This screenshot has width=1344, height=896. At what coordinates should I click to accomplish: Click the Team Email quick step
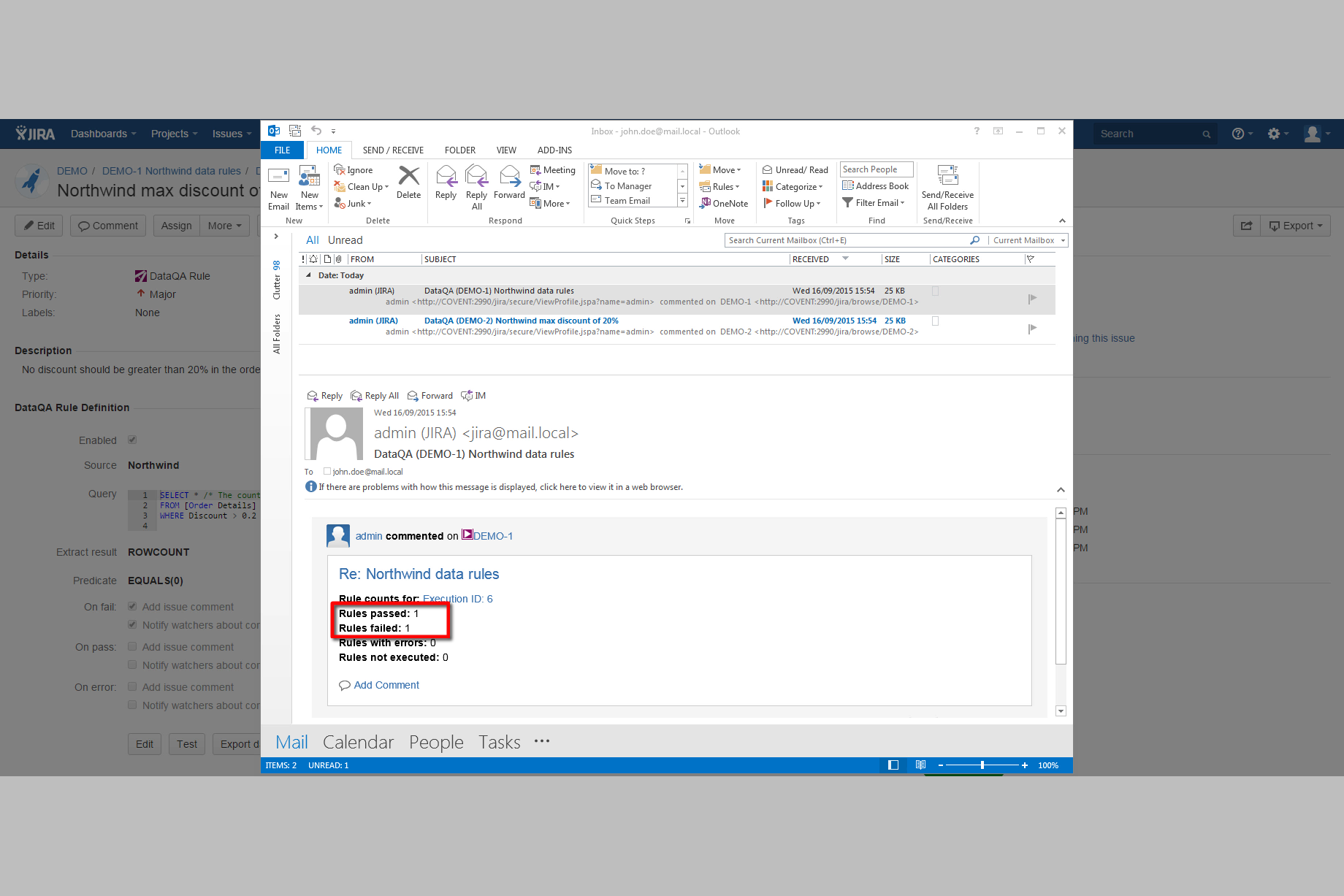click(627, 201)
